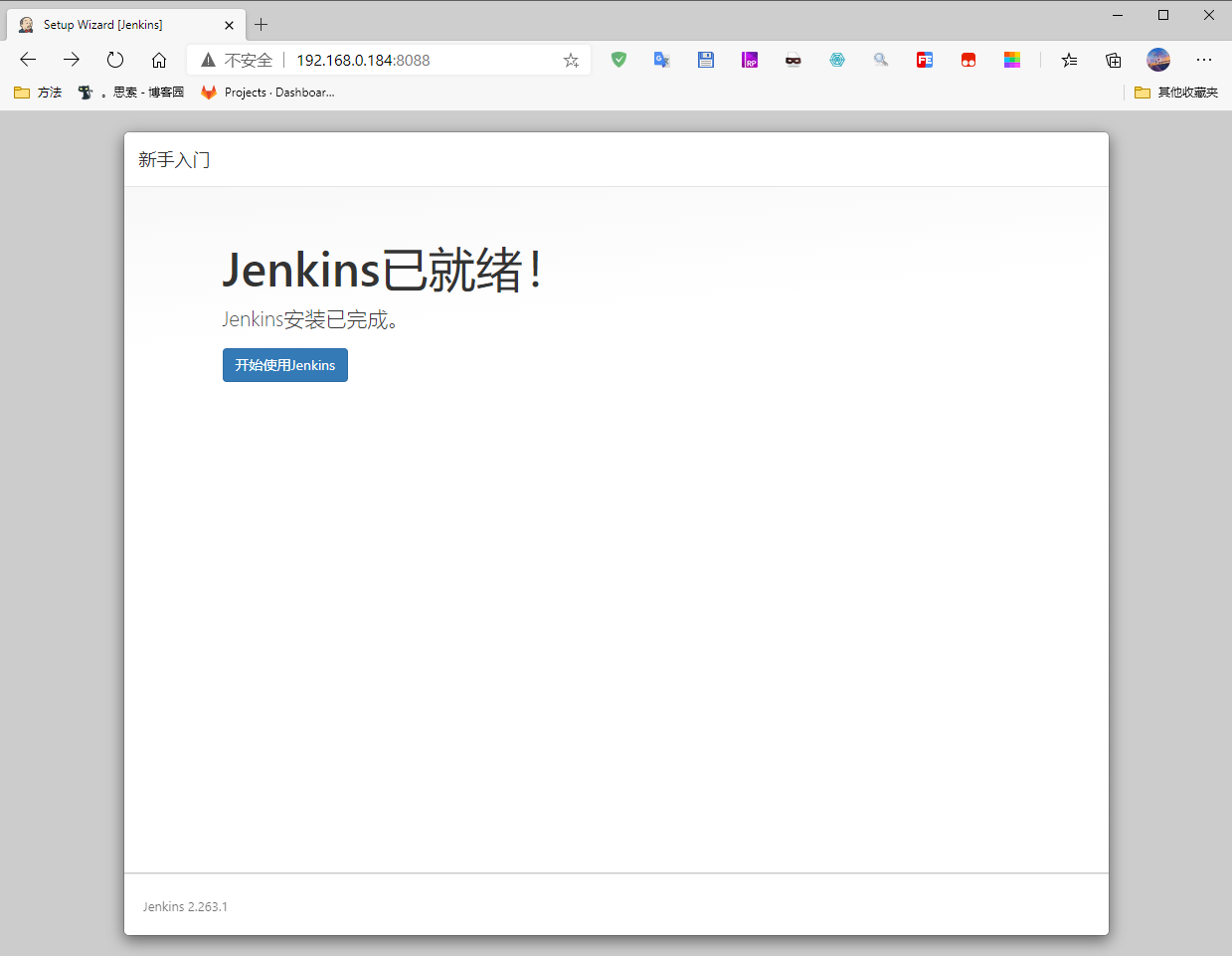Click the red two-dot extension icon
The width and height of the screenshot is (1232, 956).
click(968, 60)
